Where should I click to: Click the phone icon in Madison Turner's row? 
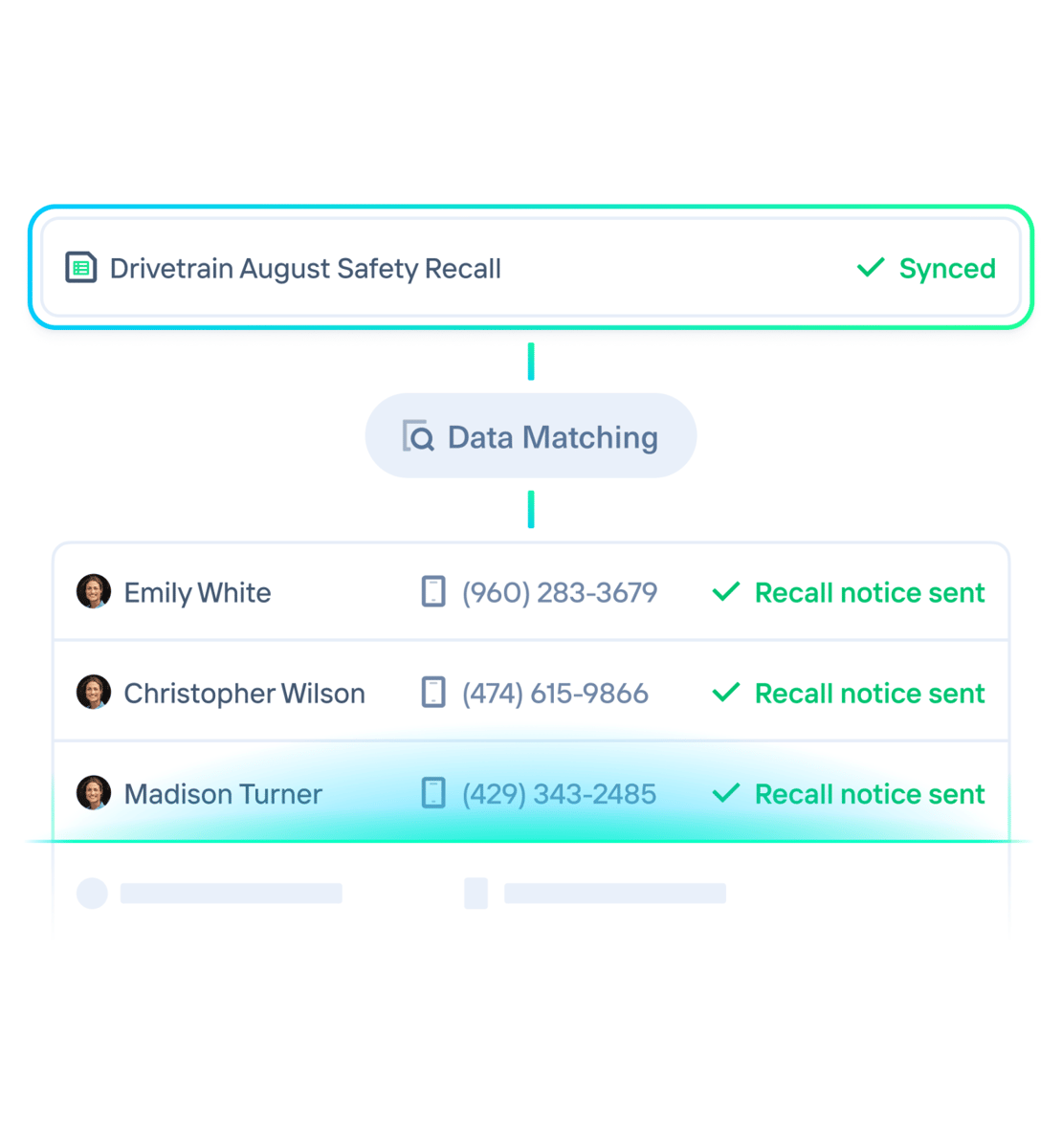pos(433,793)
